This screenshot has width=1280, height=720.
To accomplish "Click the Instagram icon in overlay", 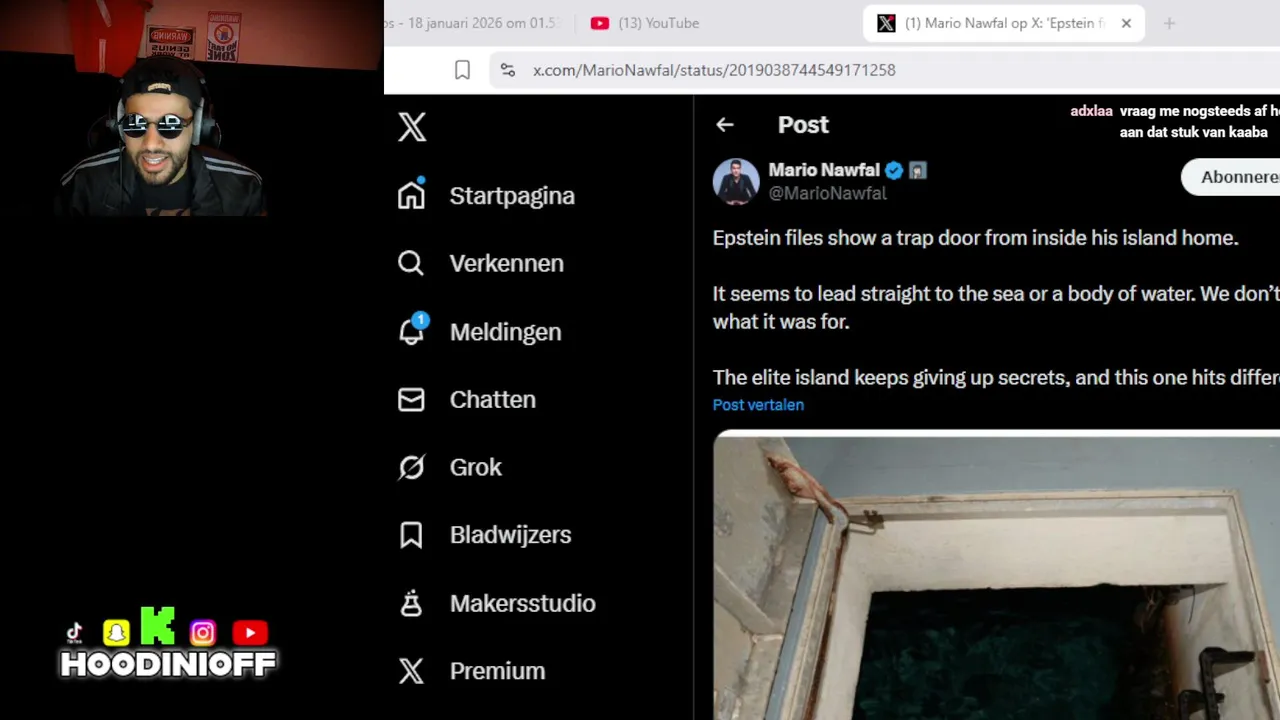I will point(203,633).
